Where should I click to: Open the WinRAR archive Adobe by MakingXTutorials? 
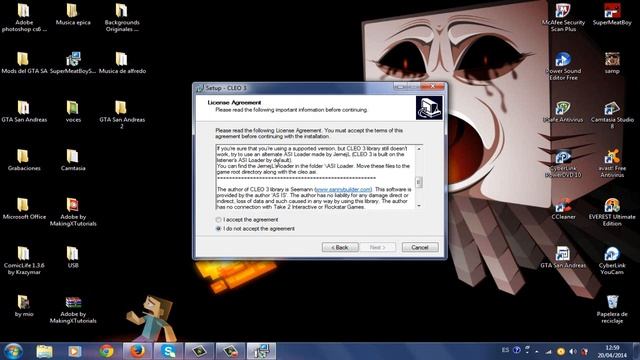(x=73, y=309)
